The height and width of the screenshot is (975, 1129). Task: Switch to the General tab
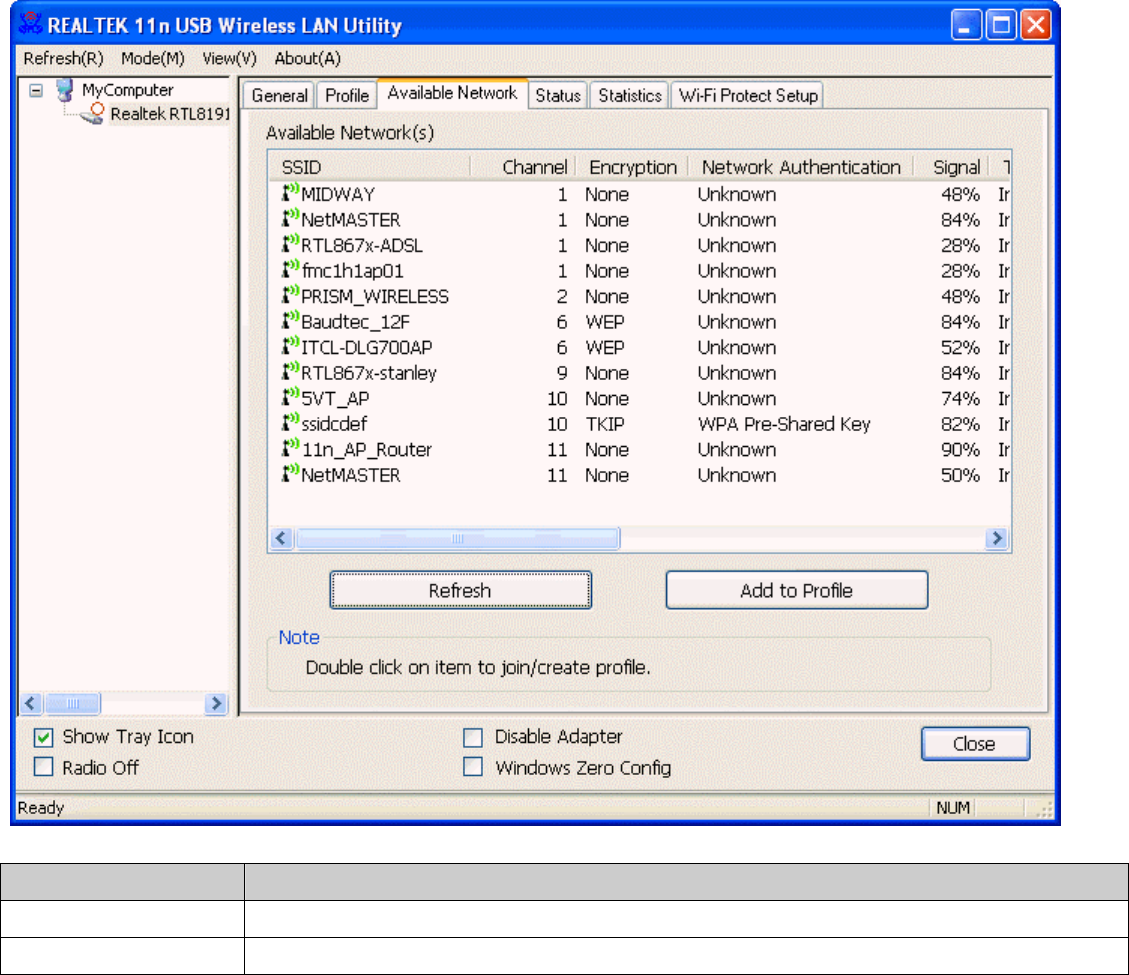click(279, 96)
